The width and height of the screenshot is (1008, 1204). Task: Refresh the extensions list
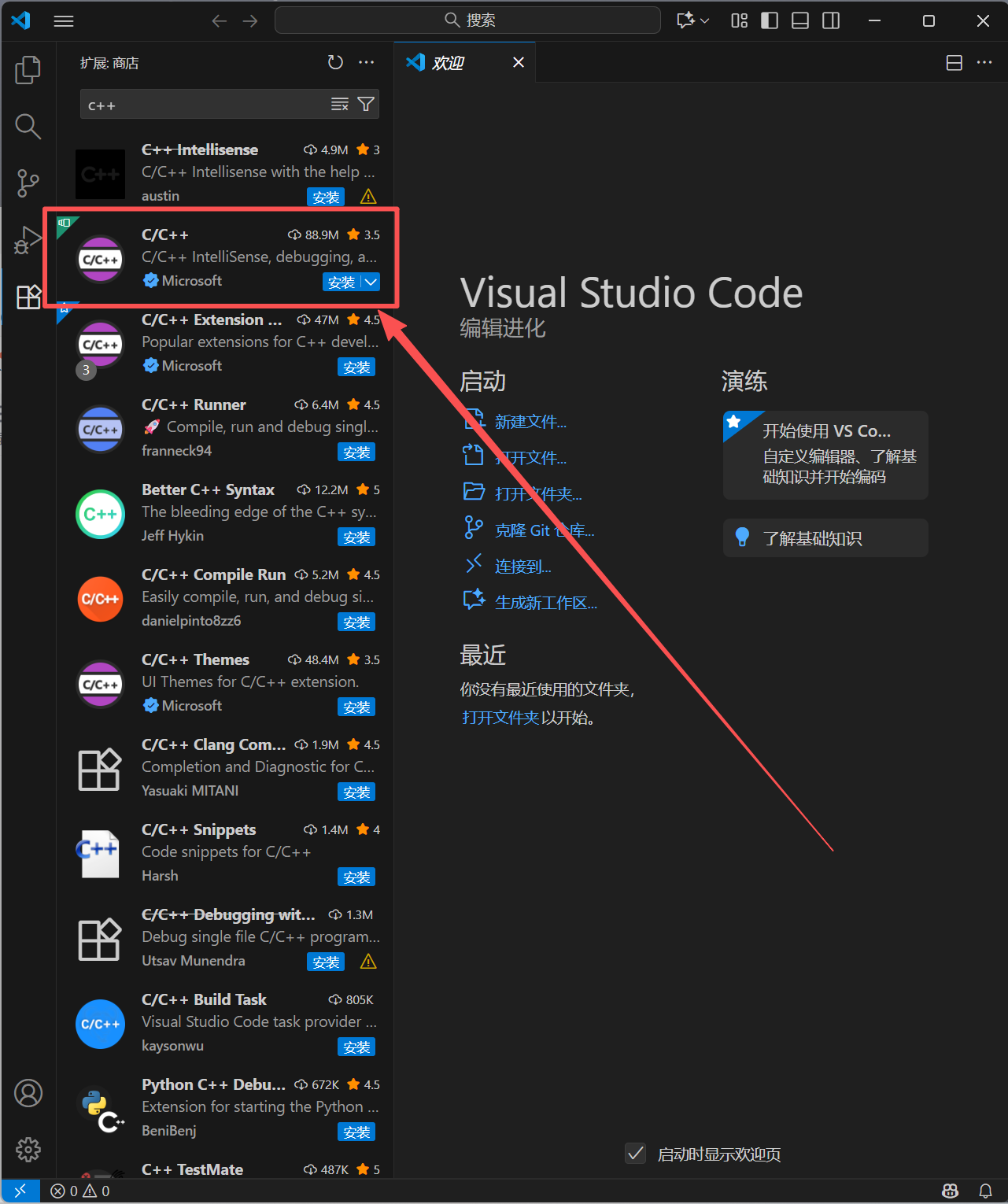pos(336,62)
